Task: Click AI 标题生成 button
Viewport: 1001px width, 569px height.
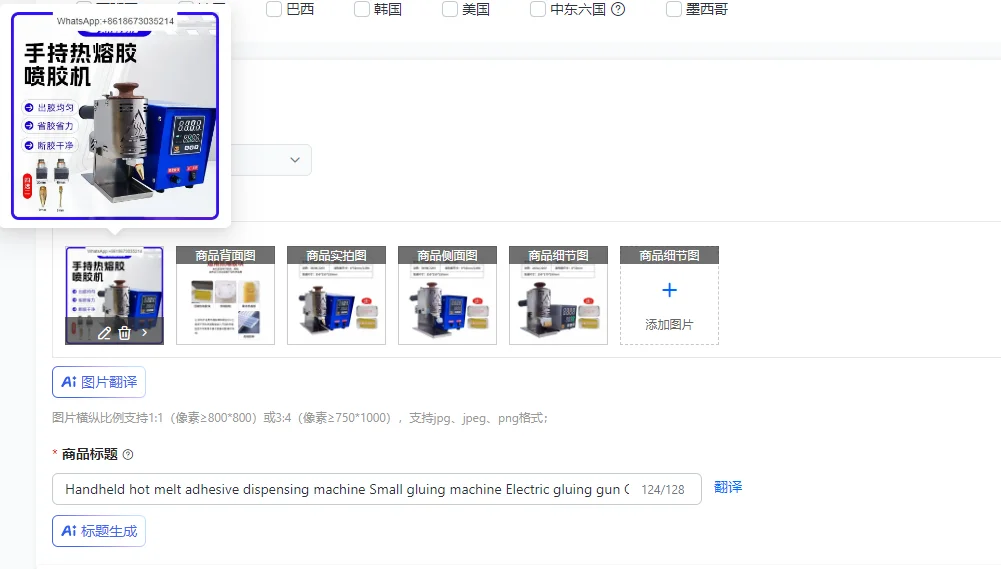Action: (99, 531)
